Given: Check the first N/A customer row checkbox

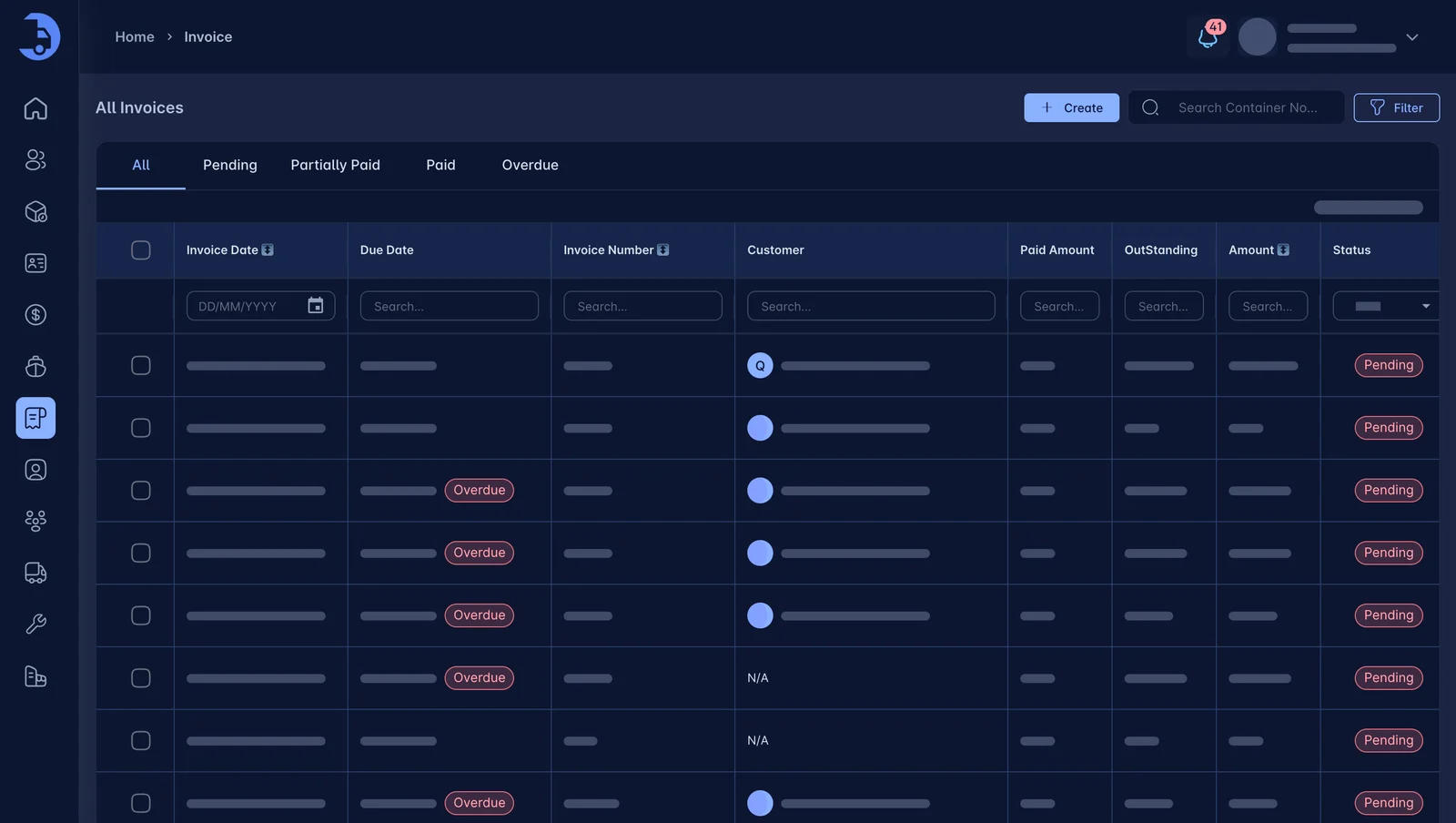Looking at the screenshot, I should tap(141, 678).
